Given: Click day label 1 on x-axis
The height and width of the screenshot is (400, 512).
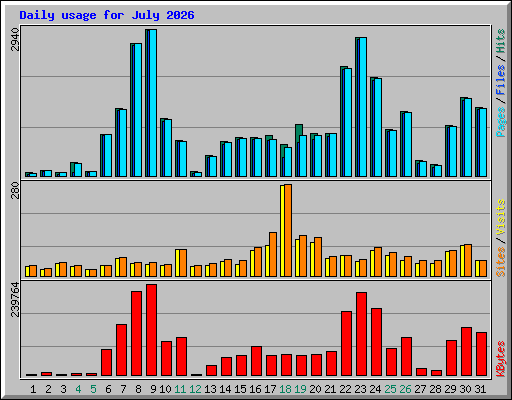Looking at the screenshot, I should [33, 389].
